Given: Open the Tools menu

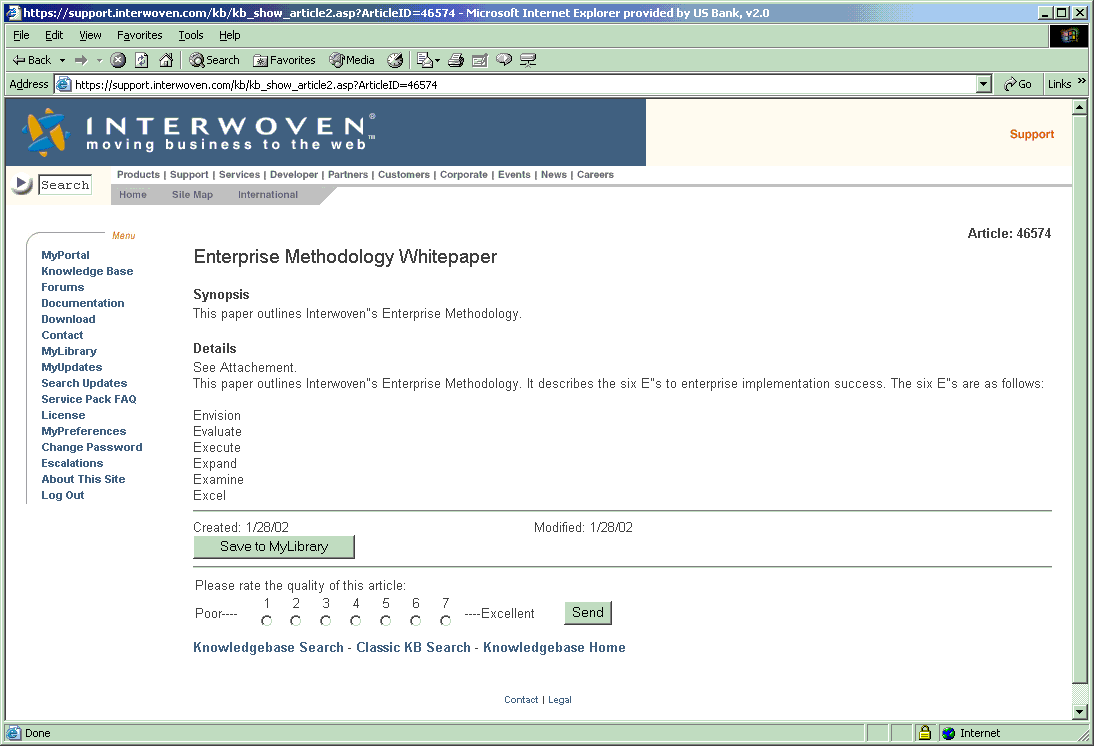Looking at the screenshot, I should 190,35.
